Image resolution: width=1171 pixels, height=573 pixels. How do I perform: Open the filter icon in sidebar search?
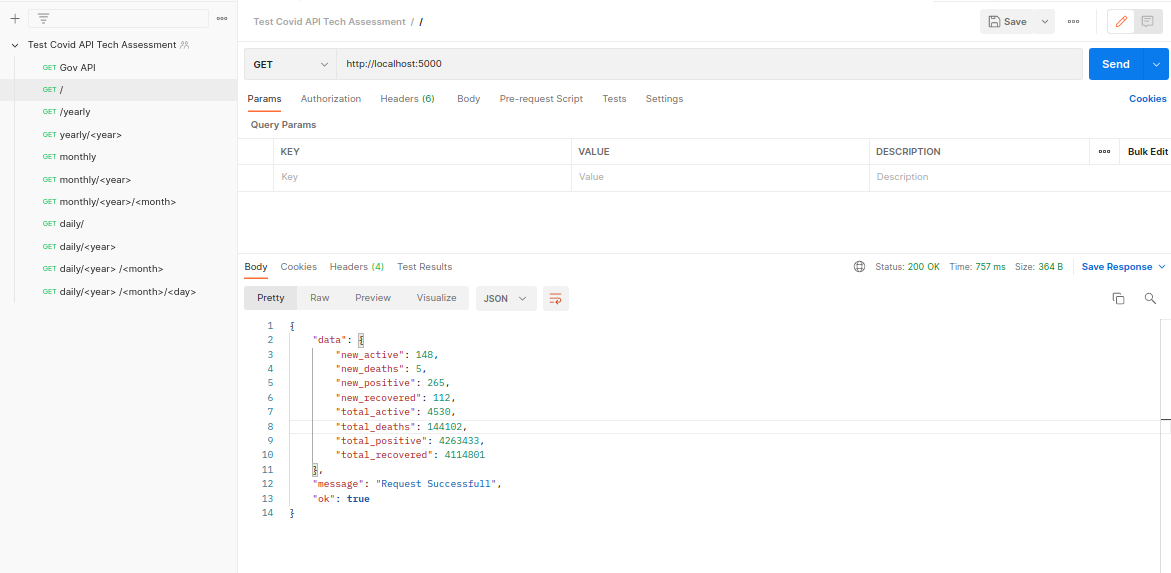click(43, 19)
